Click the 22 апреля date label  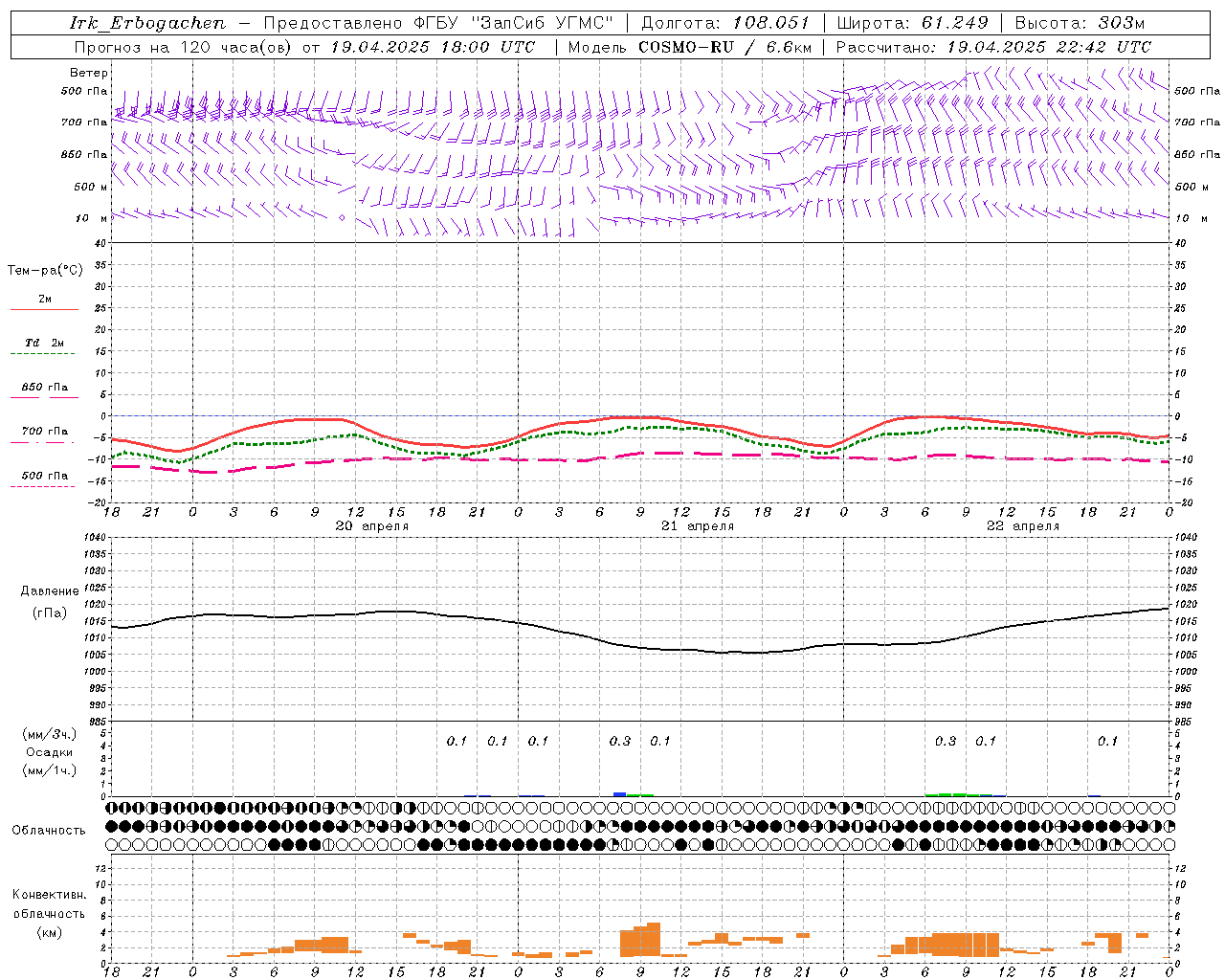click(1023, 526)
